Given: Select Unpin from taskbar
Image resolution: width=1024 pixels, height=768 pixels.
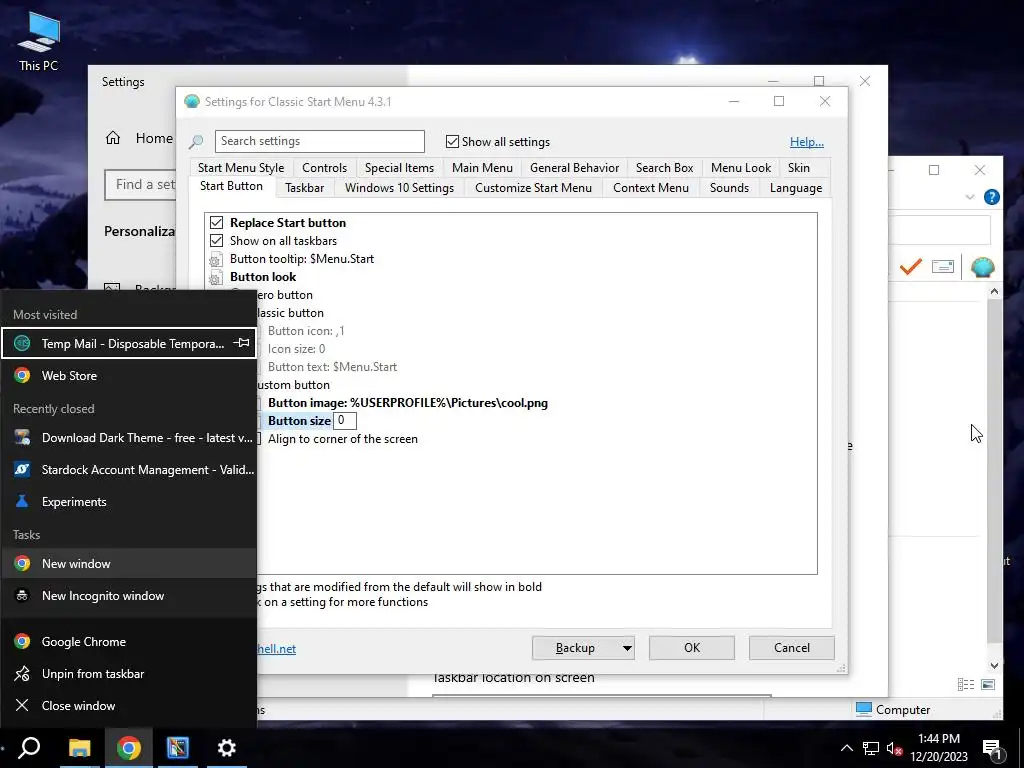Looking at the screenshot, I should tap(129, 673).
